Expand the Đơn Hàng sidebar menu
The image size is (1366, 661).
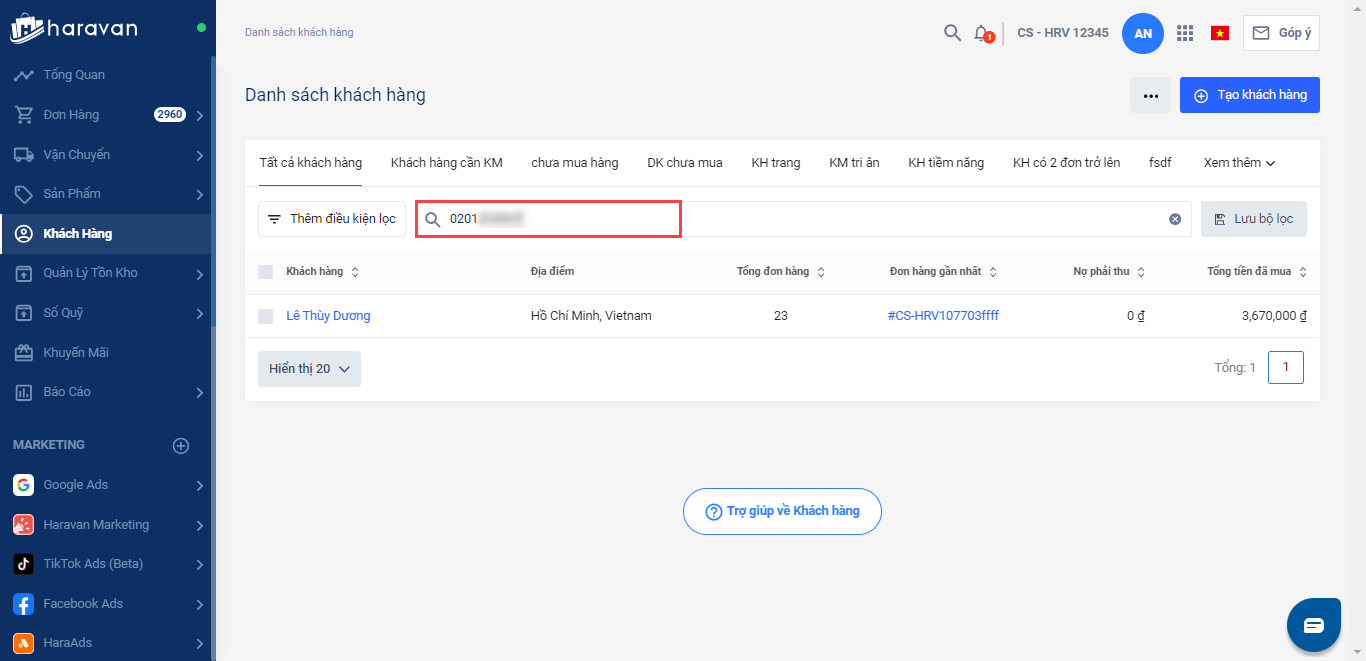199,115
